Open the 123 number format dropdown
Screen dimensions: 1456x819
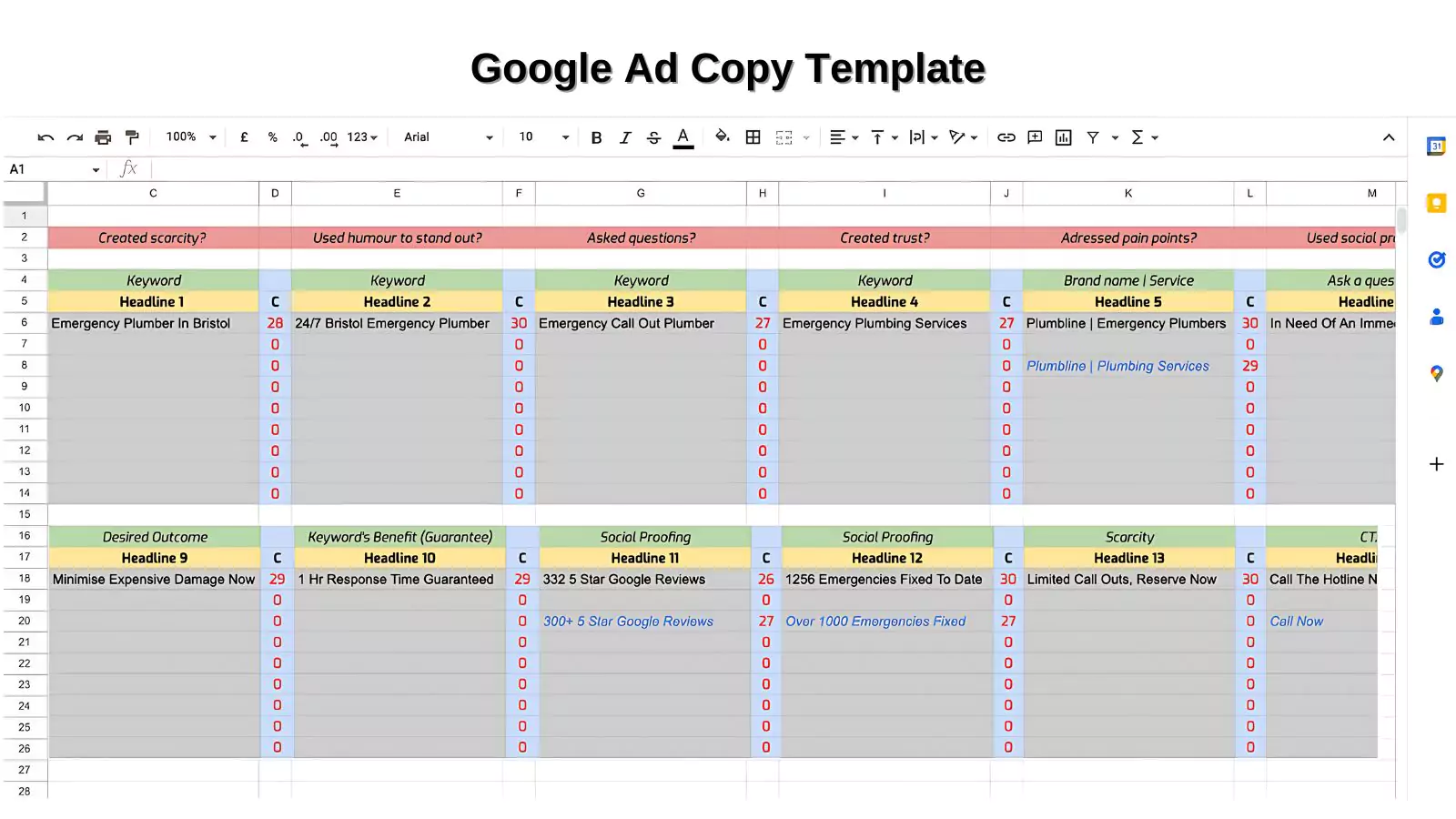pyautogui.click(x=362, y=137)
